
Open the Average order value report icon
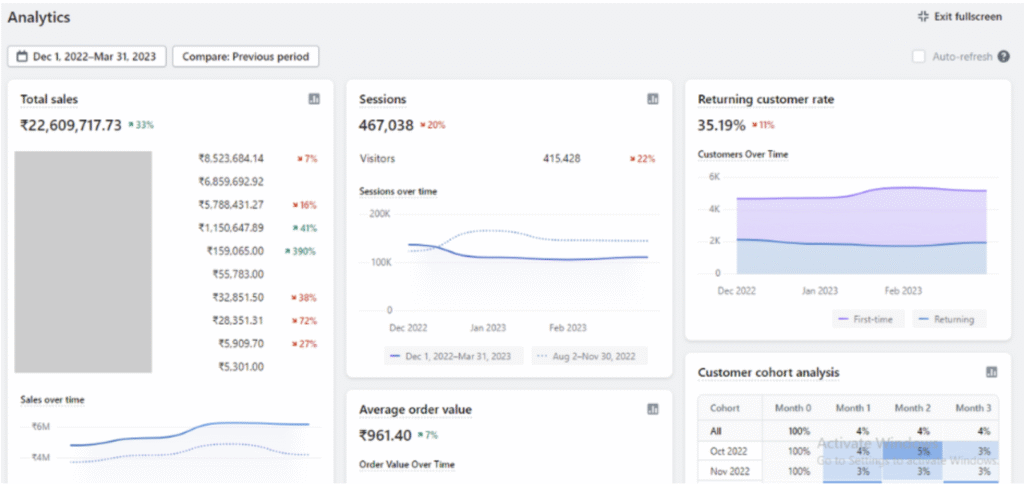click(653, 409)
